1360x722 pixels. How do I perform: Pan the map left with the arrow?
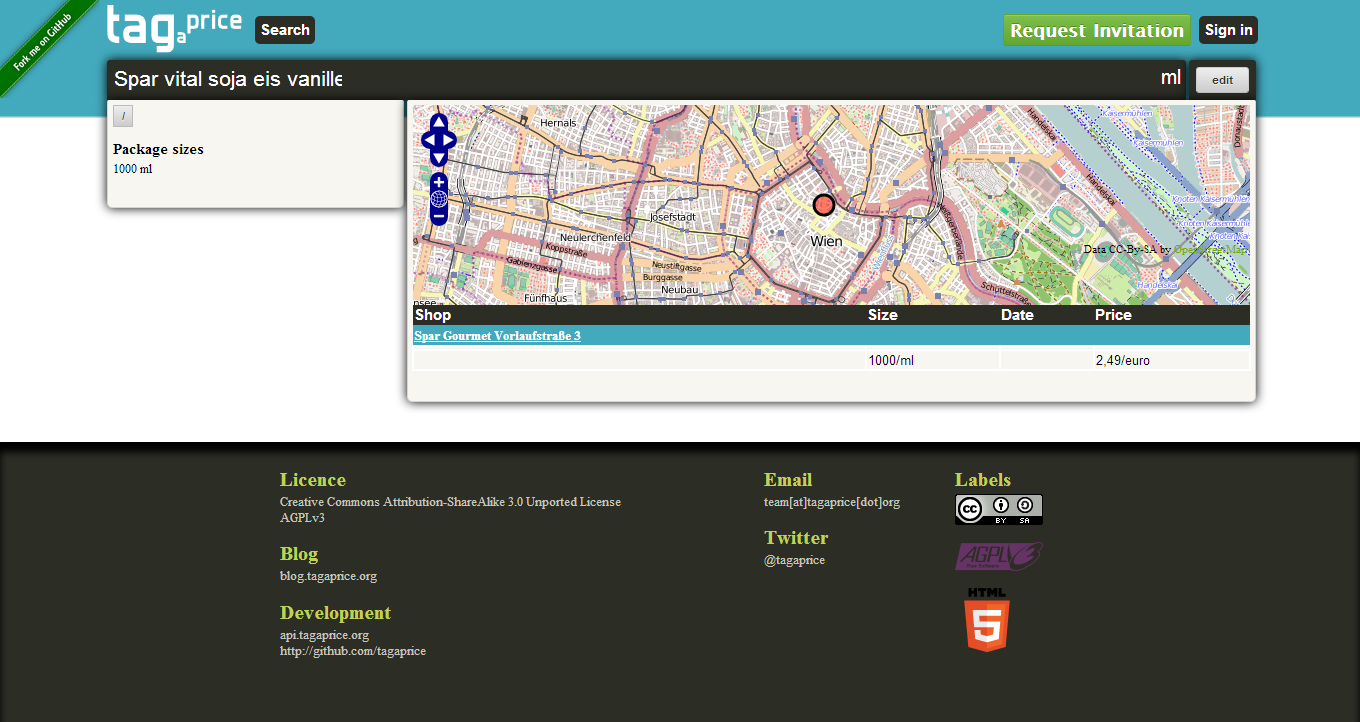(x=429, y=140)
